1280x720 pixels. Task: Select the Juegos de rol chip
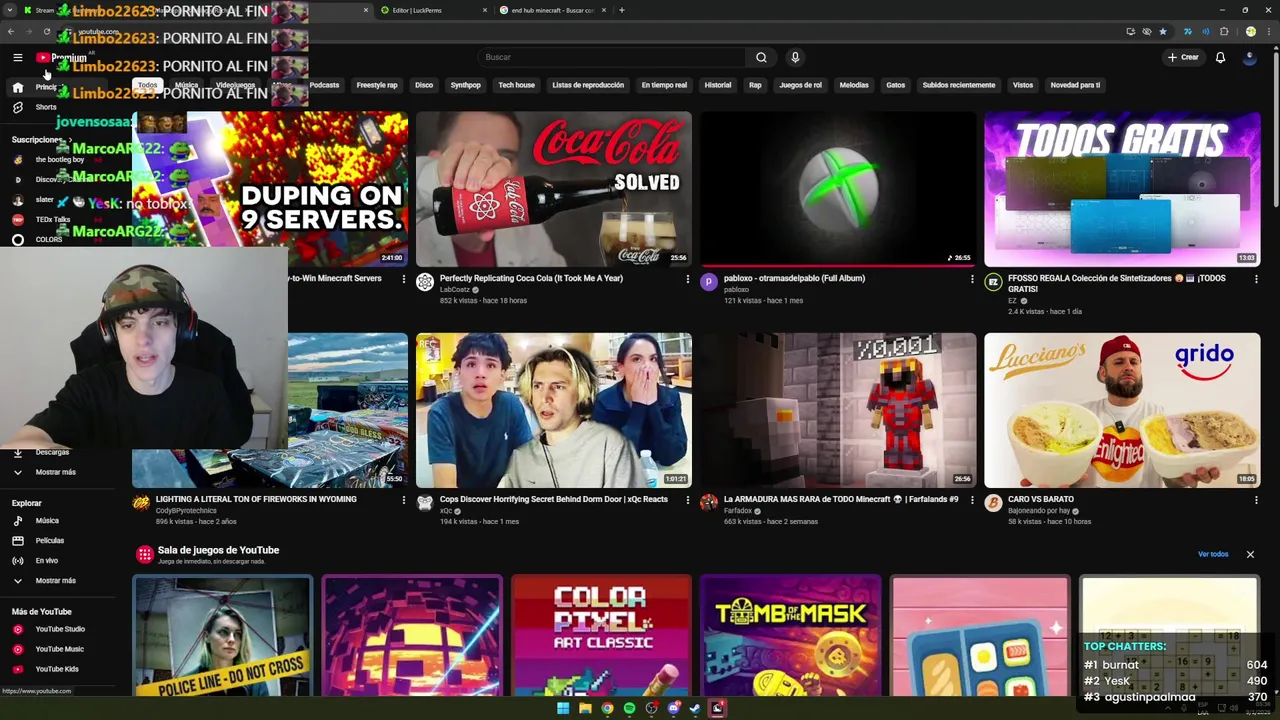pos(800,85)
